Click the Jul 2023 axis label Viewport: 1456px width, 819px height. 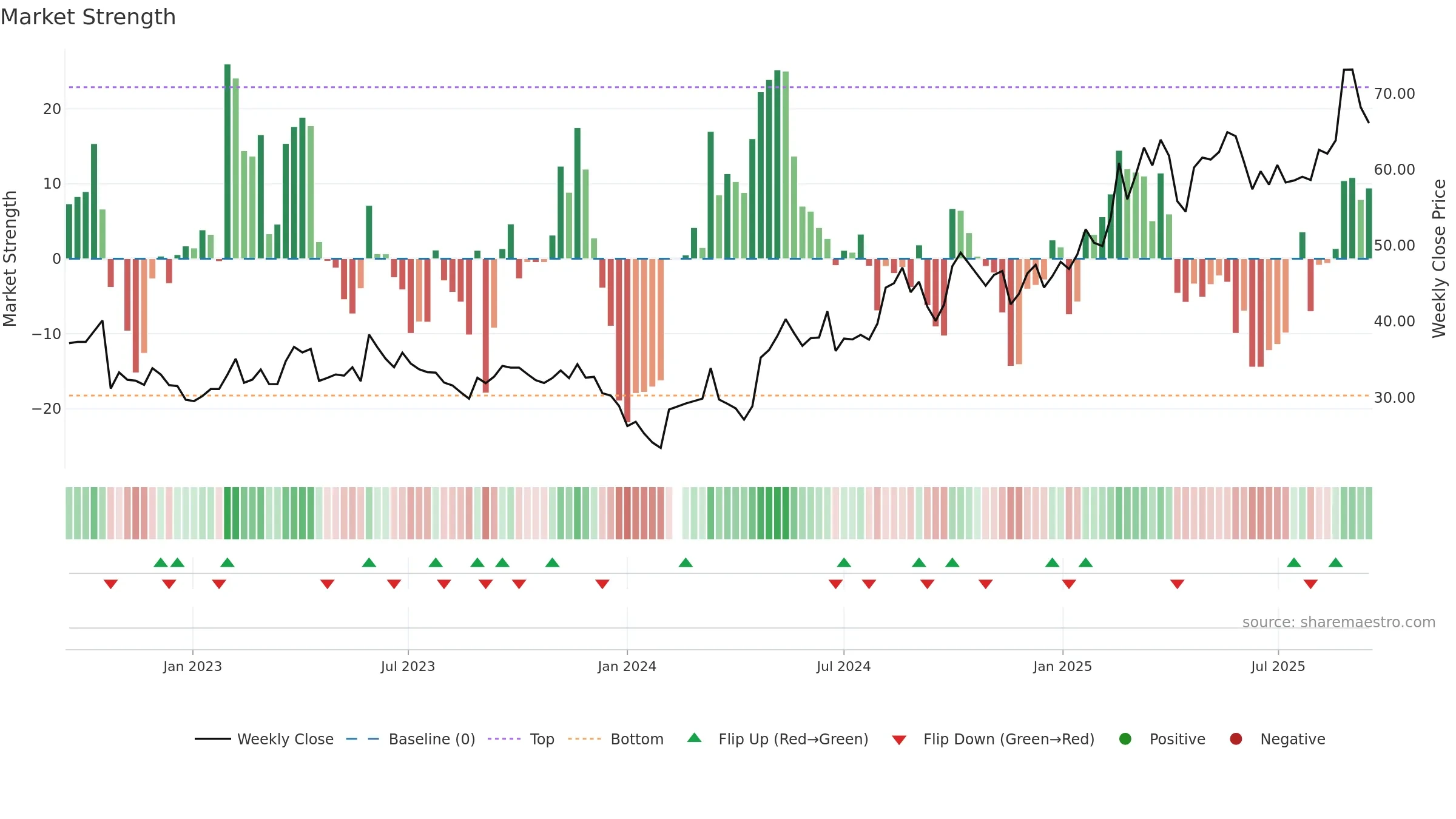tap(408, 666)
